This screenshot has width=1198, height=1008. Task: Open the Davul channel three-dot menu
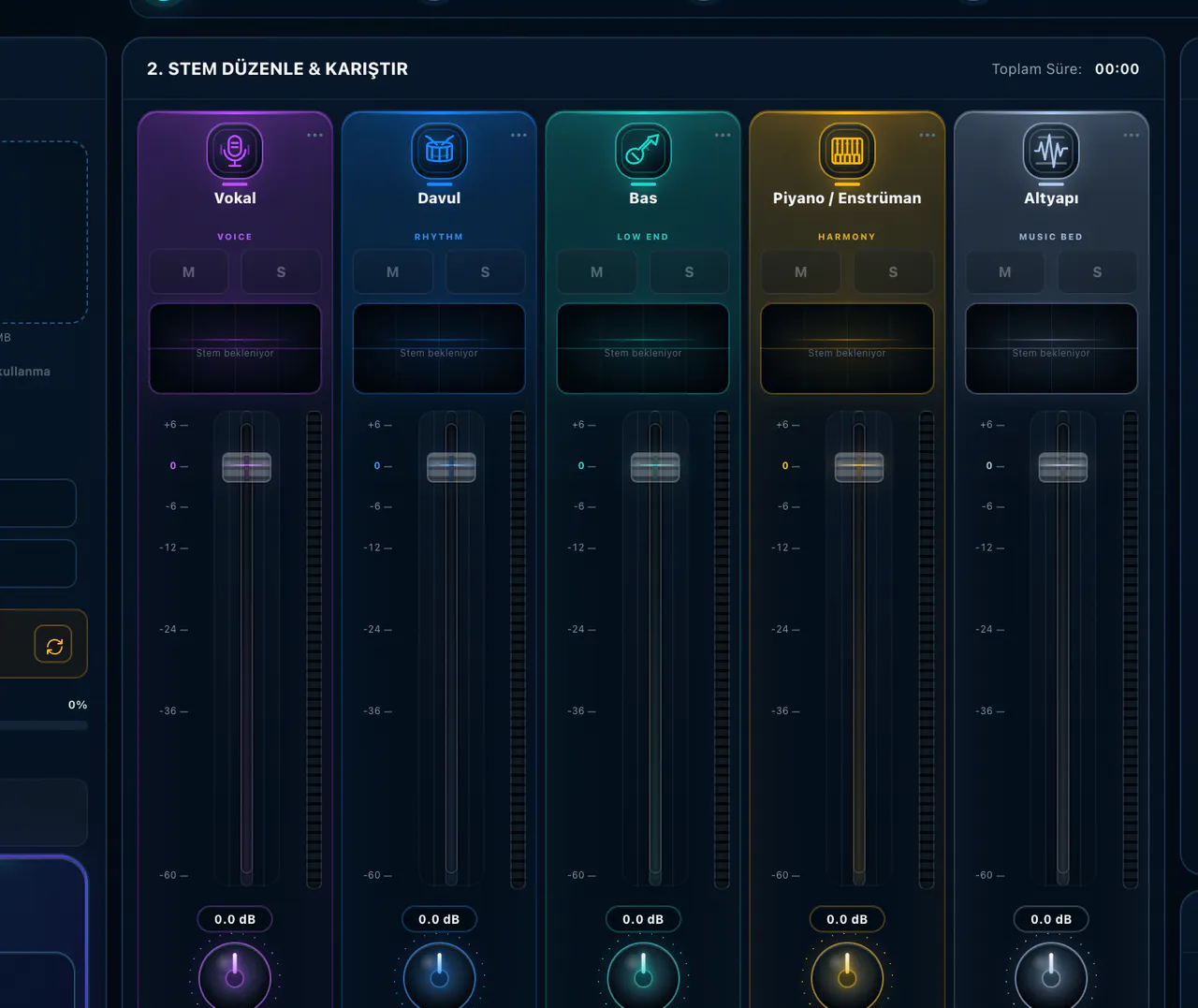click(x=519, y=136)
